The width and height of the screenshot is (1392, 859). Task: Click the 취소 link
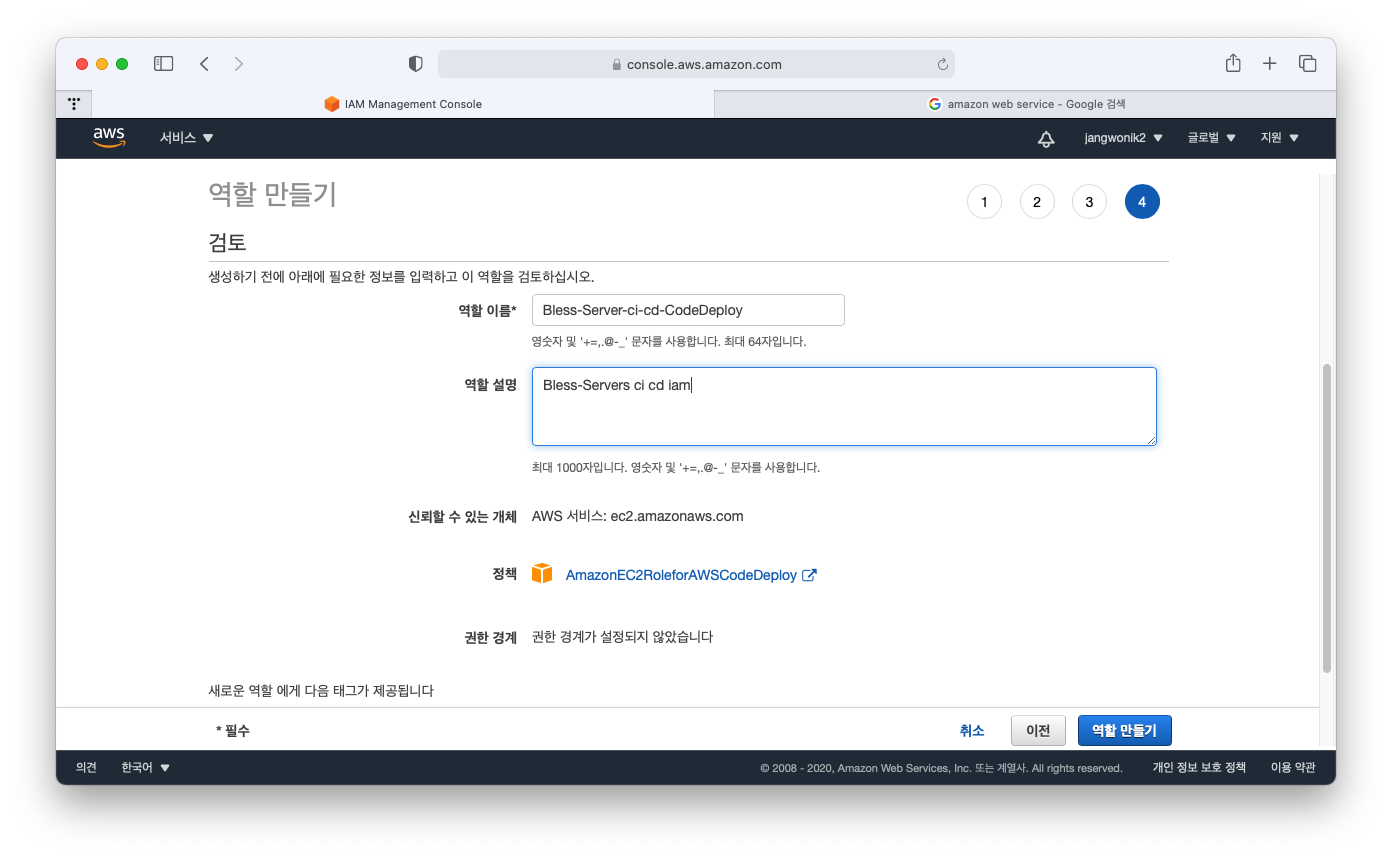coord(972,731)
